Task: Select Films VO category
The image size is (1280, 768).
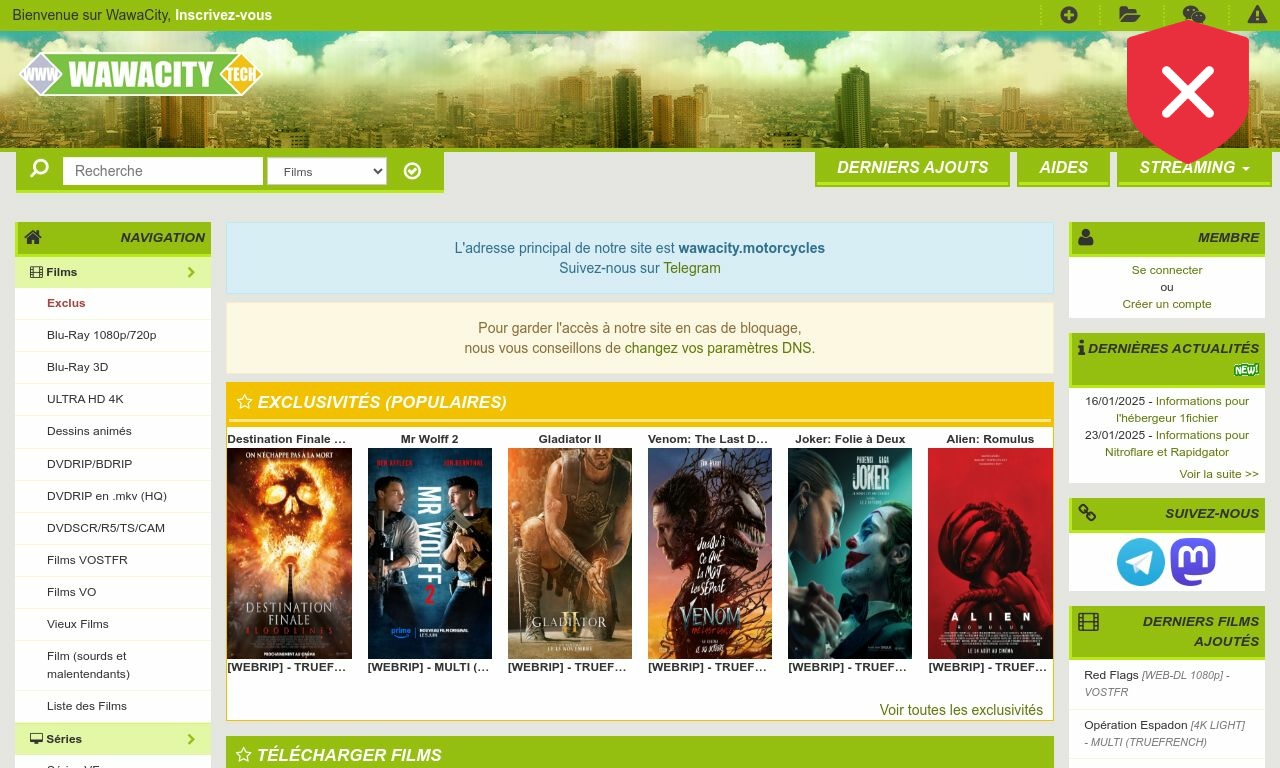Action: [x=72, y=592]
